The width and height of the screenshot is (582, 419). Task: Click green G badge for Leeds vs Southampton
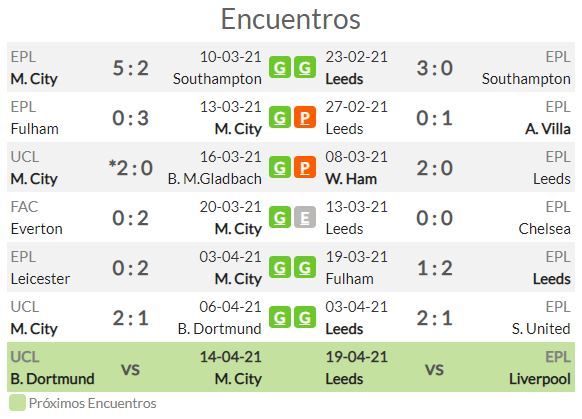tap(305, 68)
